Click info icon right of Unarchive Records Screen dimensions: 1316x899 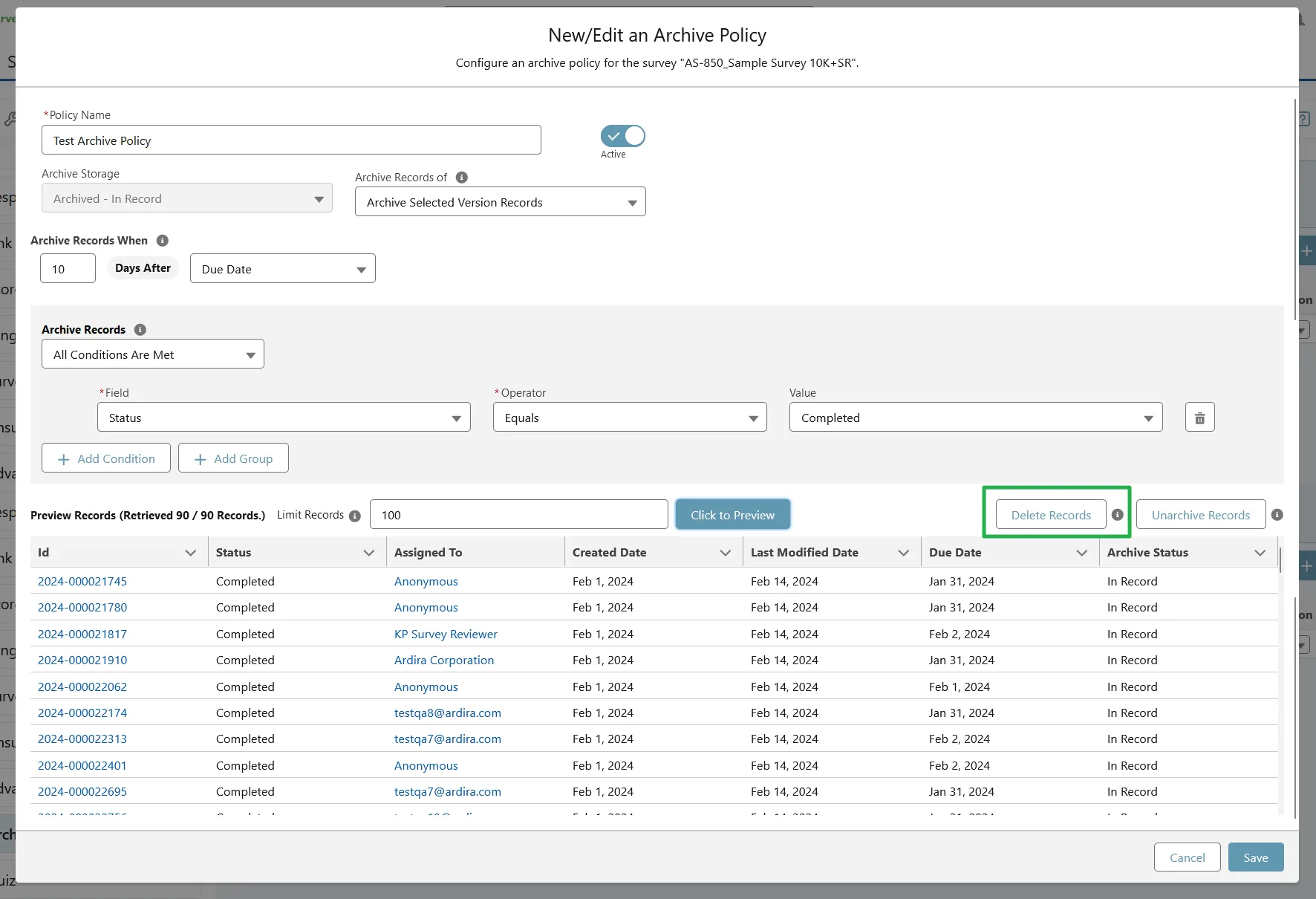1277,515
